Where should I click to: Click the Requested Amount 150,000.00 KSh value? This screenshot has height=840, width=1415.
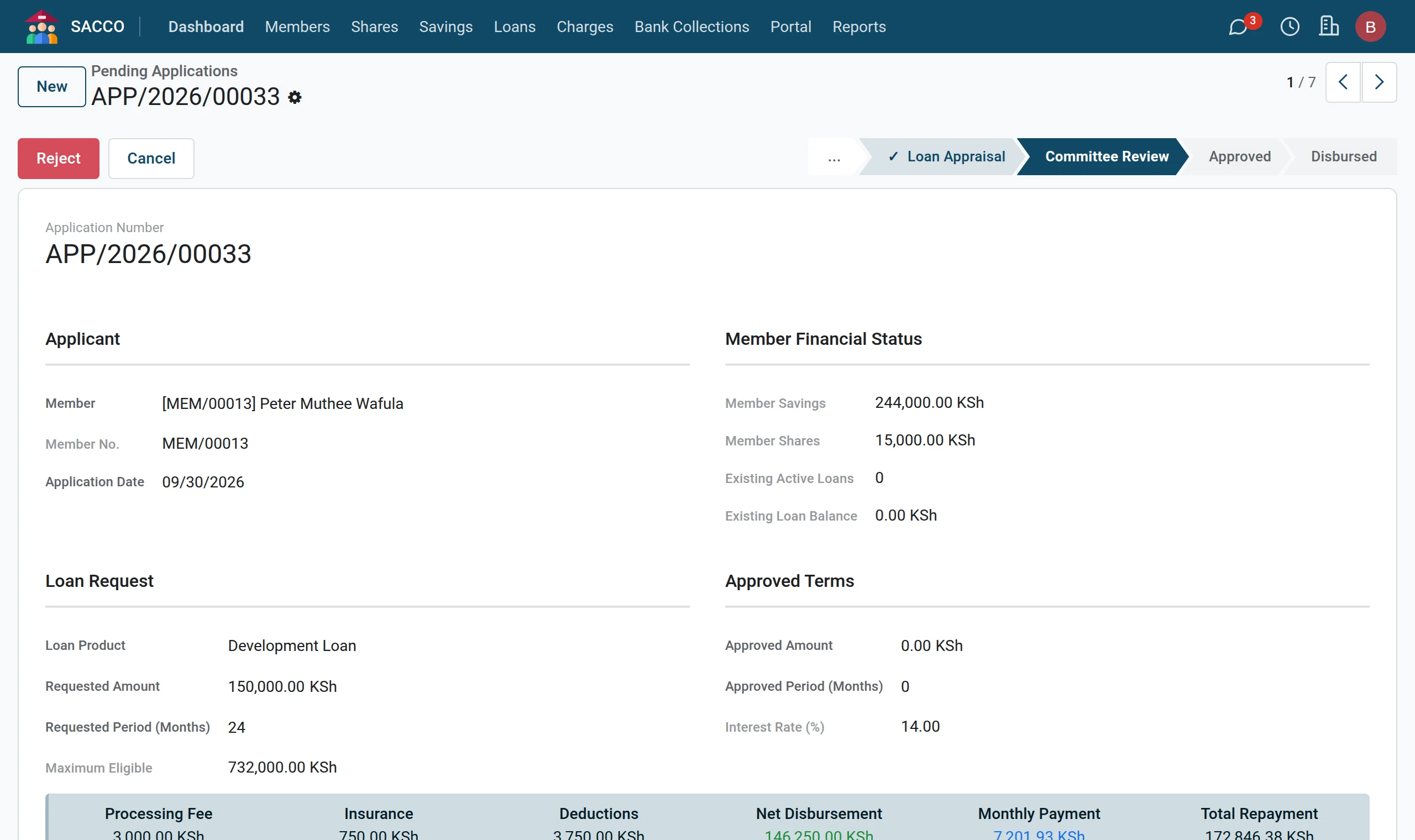[x=282, y=686]
